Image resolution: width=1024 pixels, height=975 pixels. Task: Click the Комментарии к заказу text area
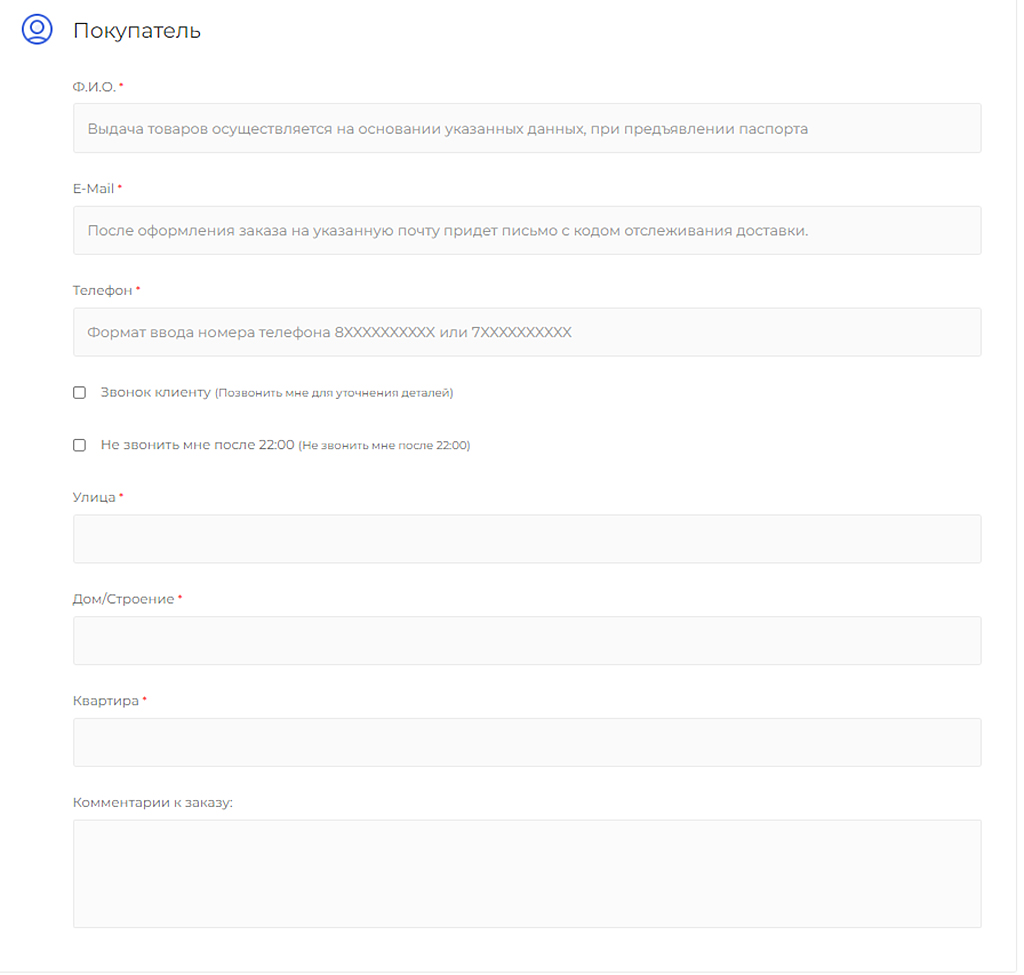tap(527, 873)
